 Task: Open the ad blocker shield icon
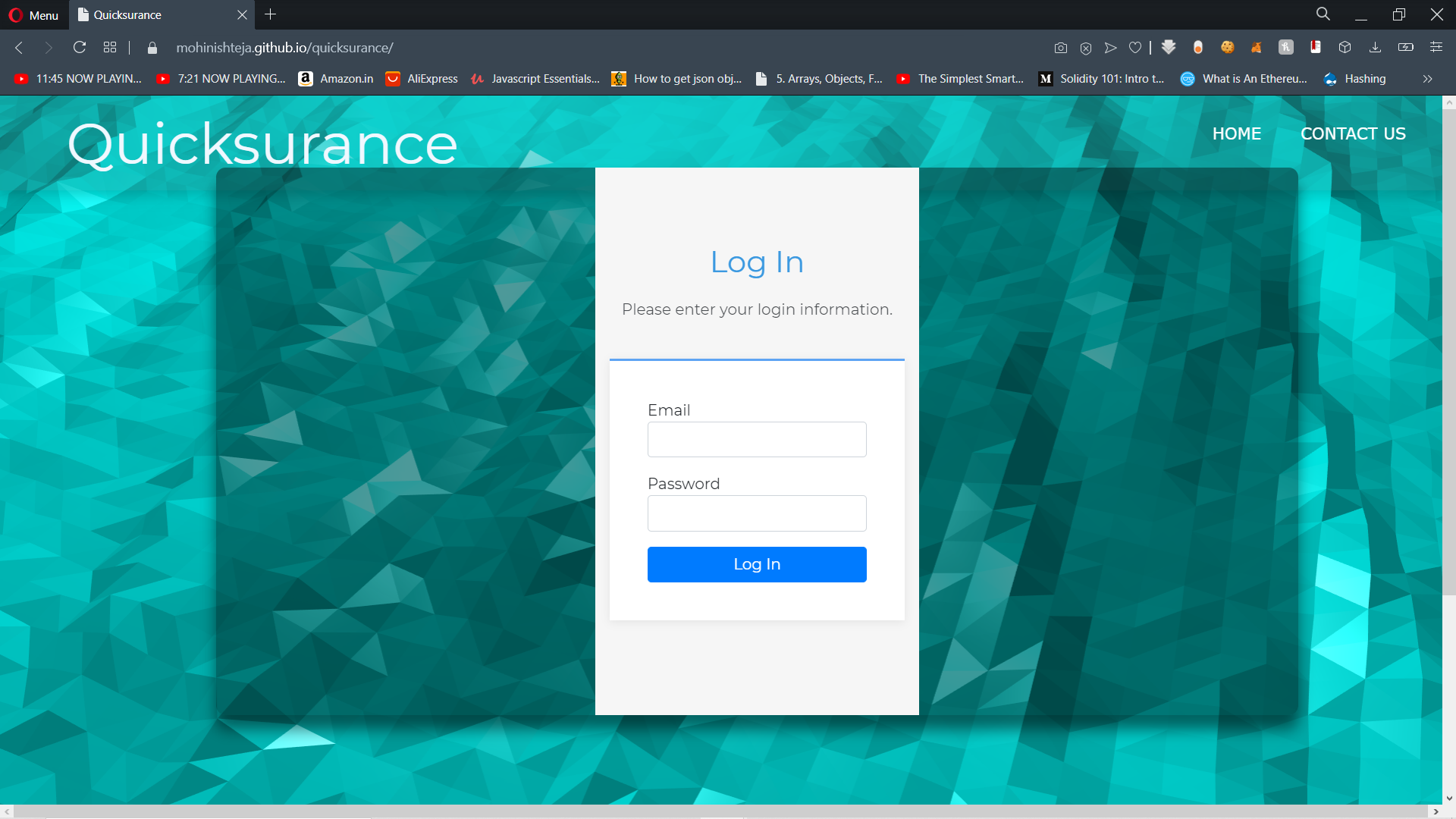[1085, 48]
